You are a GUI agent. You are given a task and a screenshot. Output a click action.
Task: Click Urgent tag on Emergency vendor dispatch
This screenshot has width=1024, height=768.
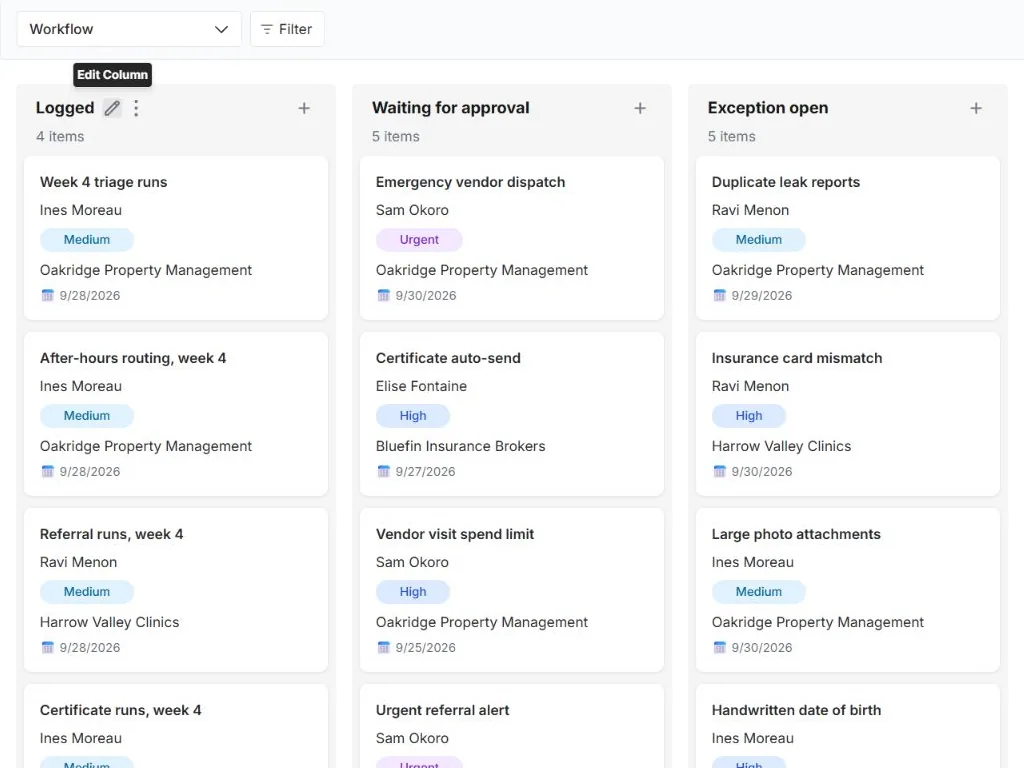[x=419, y=240]
